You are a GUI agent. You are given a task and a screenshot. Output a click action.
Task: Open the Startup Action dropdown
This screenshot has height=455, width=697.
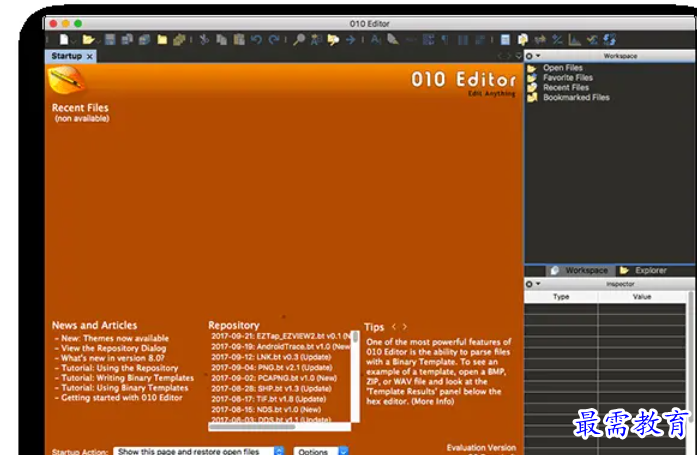[199, 451]
